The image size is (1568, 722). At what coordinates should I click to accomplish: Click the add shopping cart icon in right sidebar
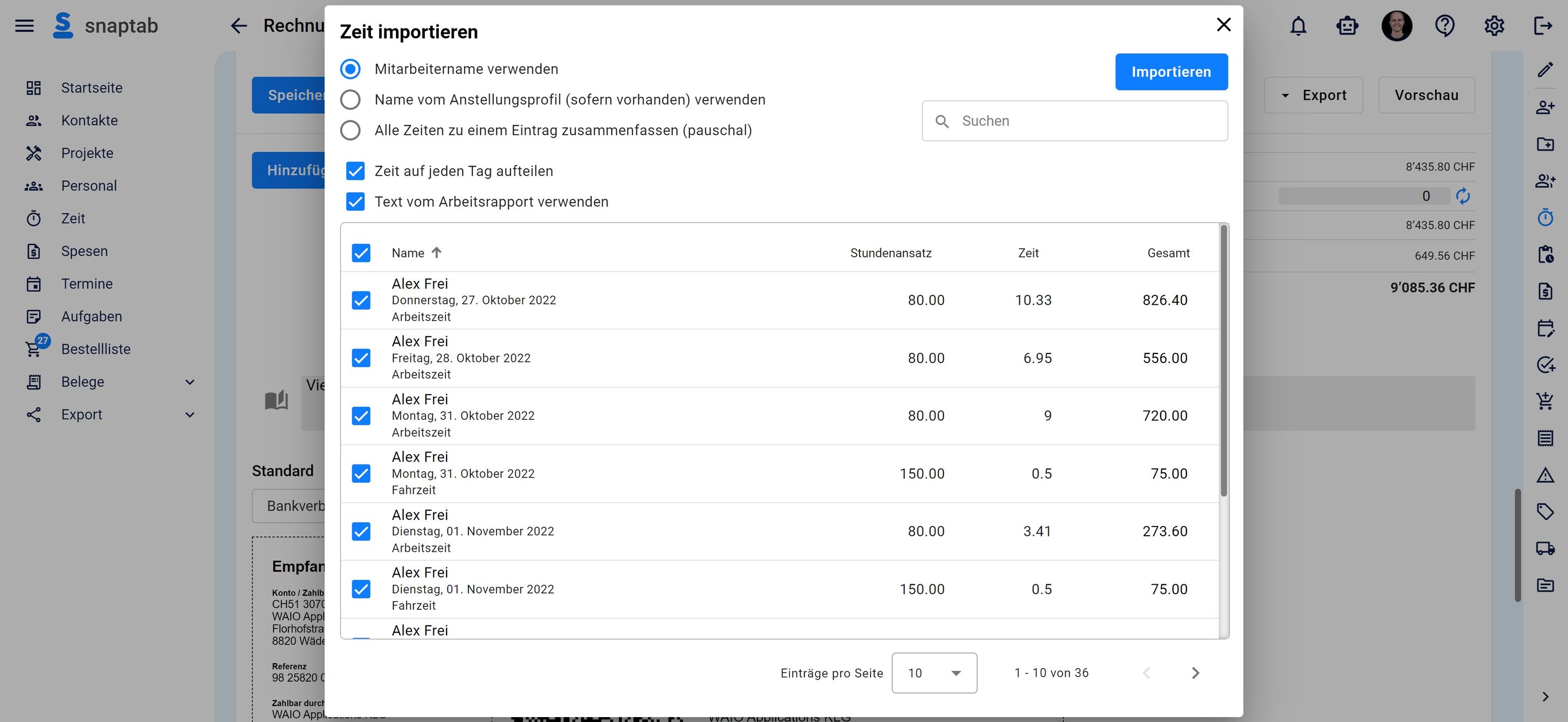pos(1545,401)
